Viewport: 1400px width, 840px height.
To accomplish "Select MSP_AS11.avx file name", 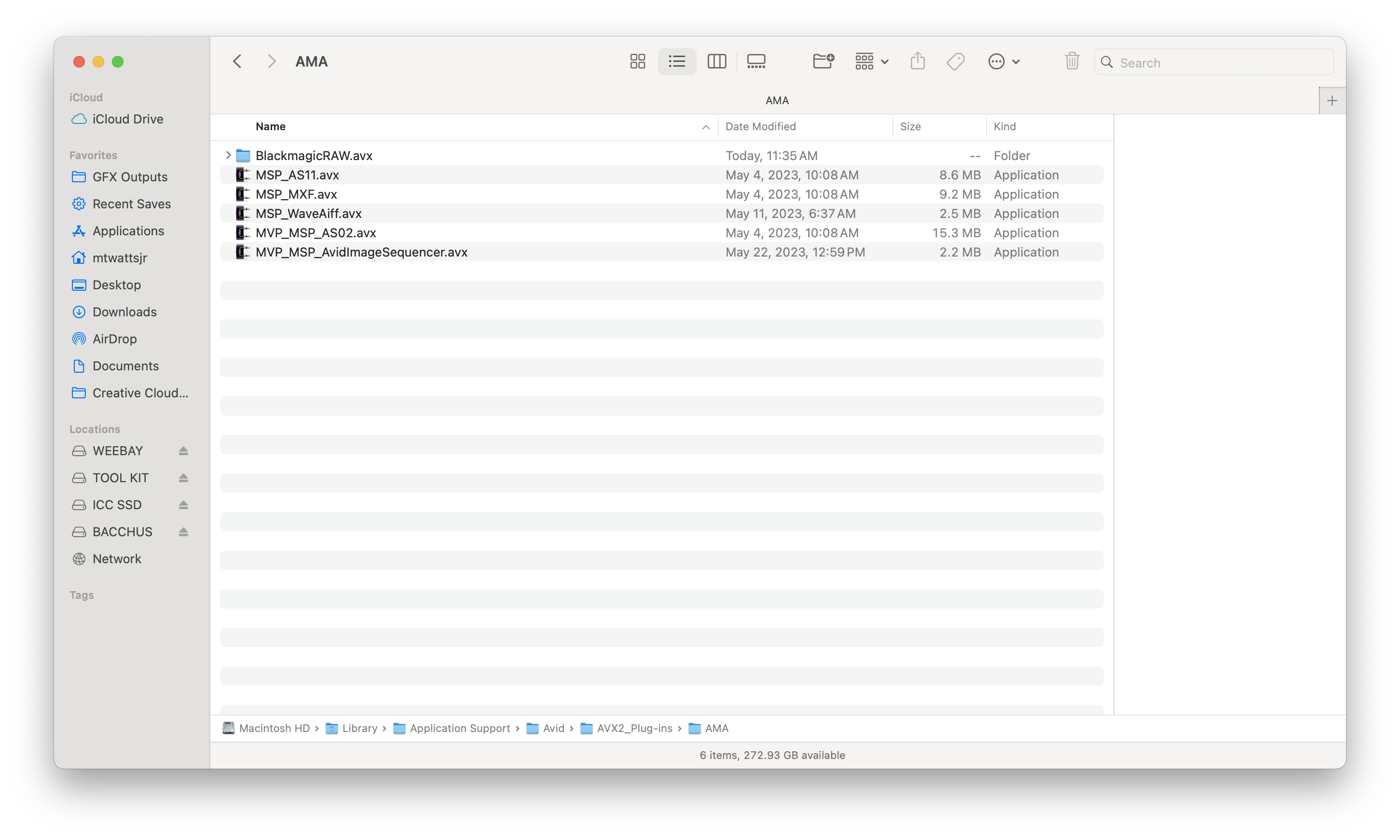I will (297, 175).
